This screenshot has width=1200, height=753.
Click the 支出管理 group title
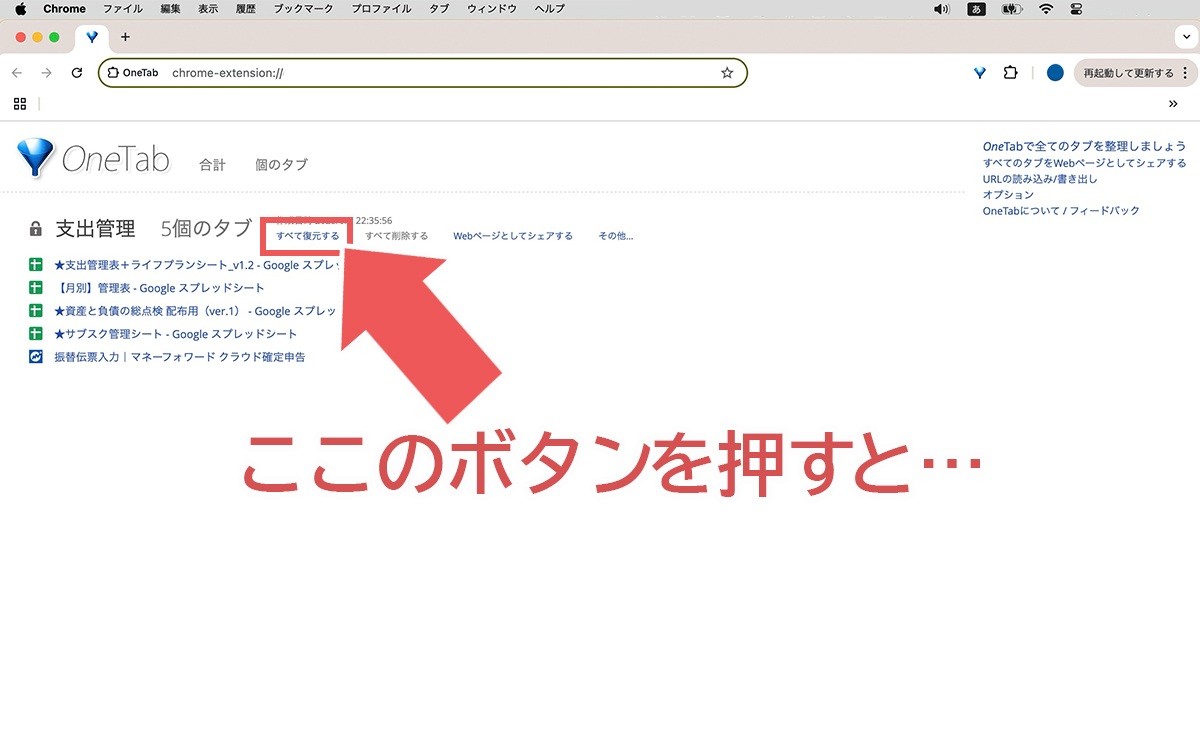(x=95, y=229)
